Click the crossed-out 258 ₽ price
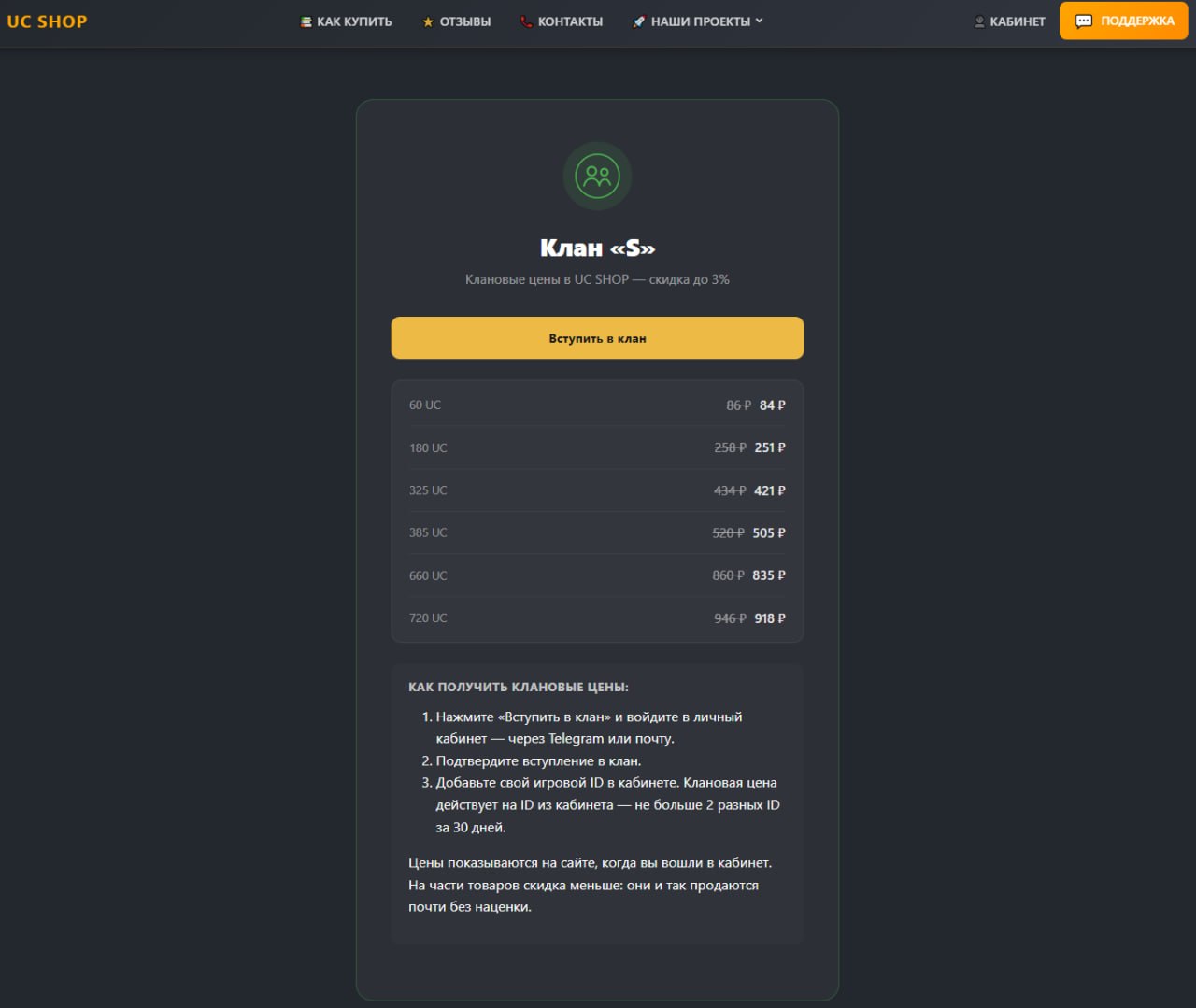 pos(731,447)
